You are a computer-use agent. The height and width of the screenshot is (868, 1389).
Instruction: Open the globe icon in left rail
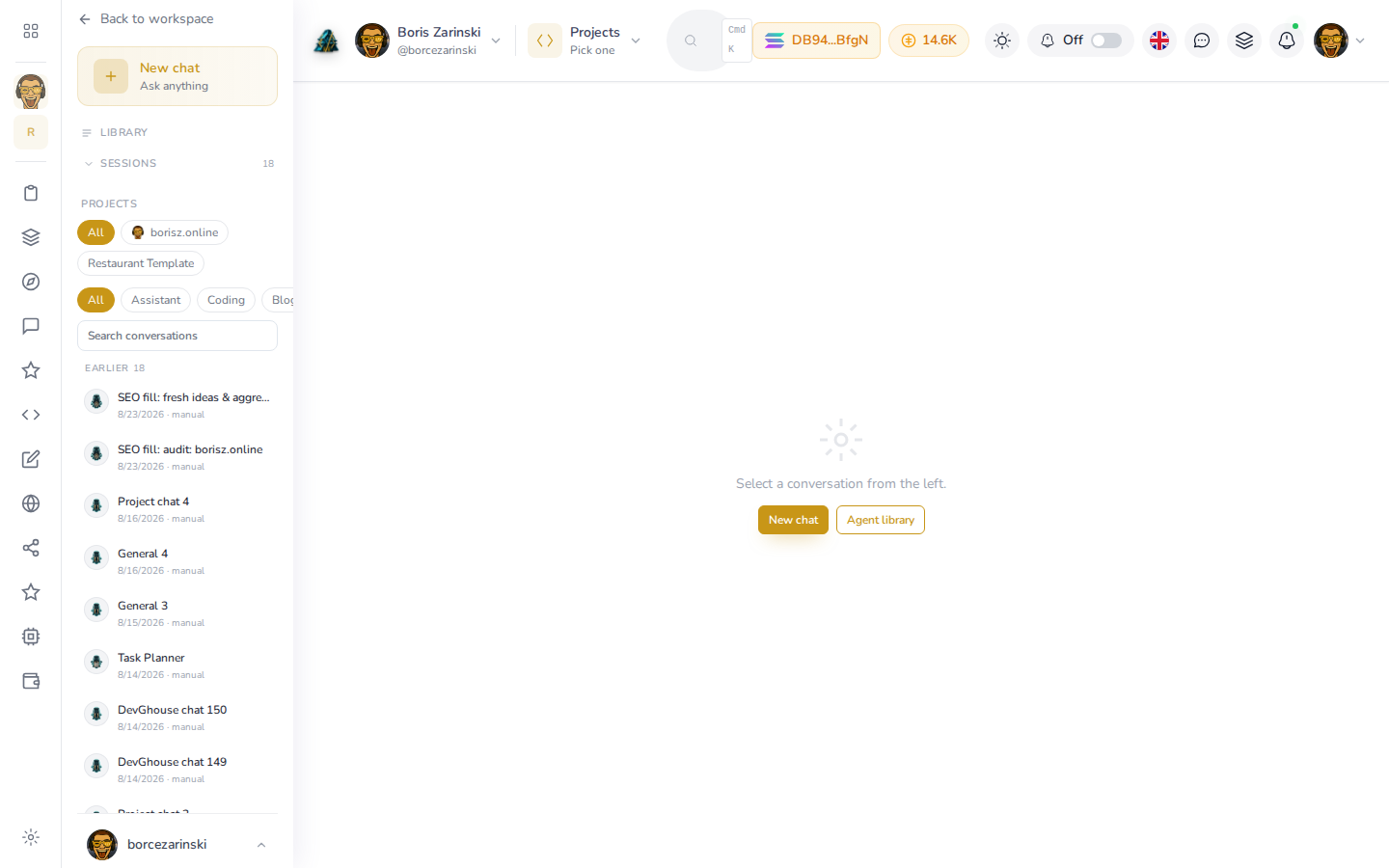(31, 503)
